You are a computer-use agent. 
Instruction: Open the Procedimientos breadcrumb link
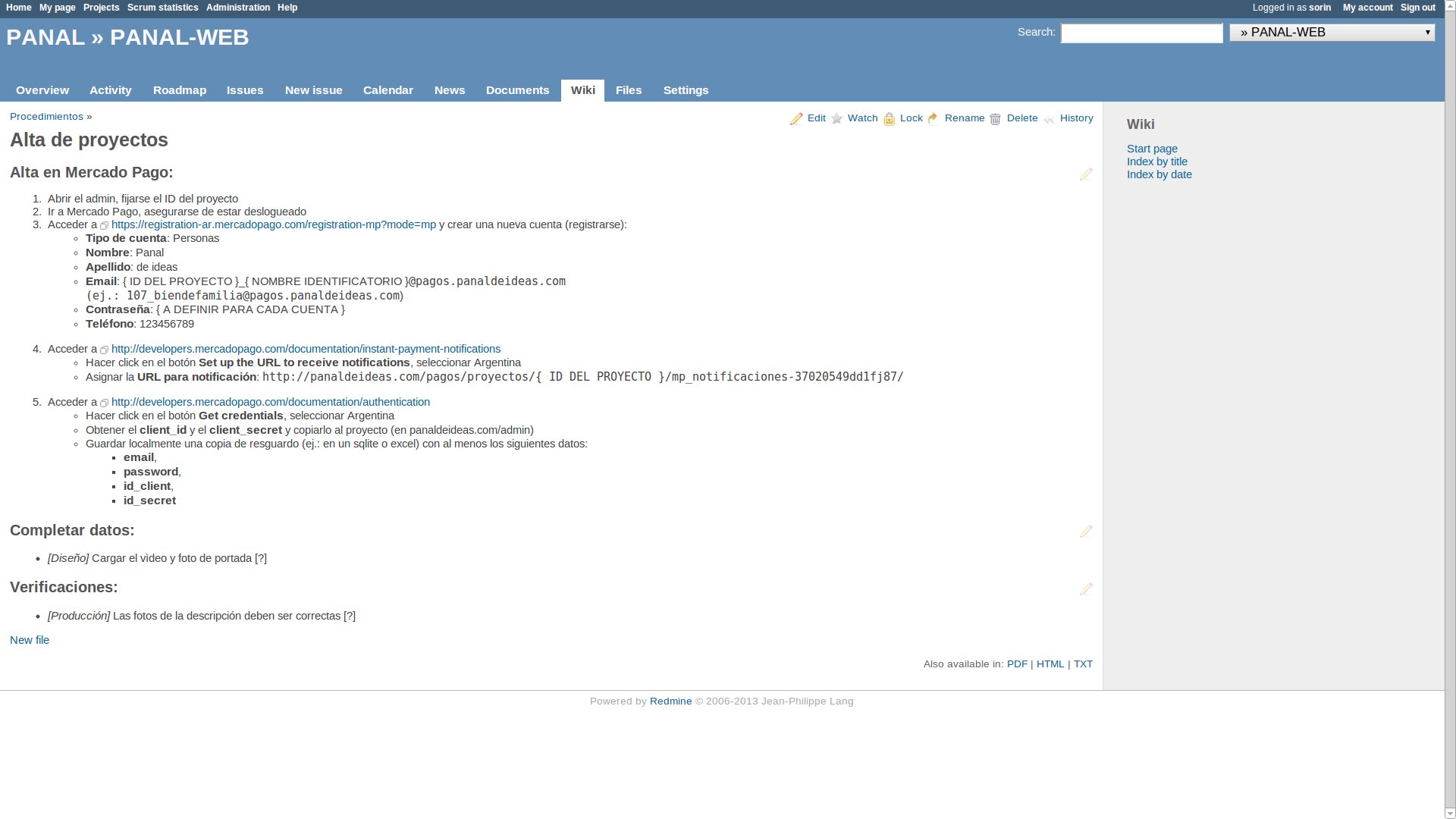click(x=46, y=117)
